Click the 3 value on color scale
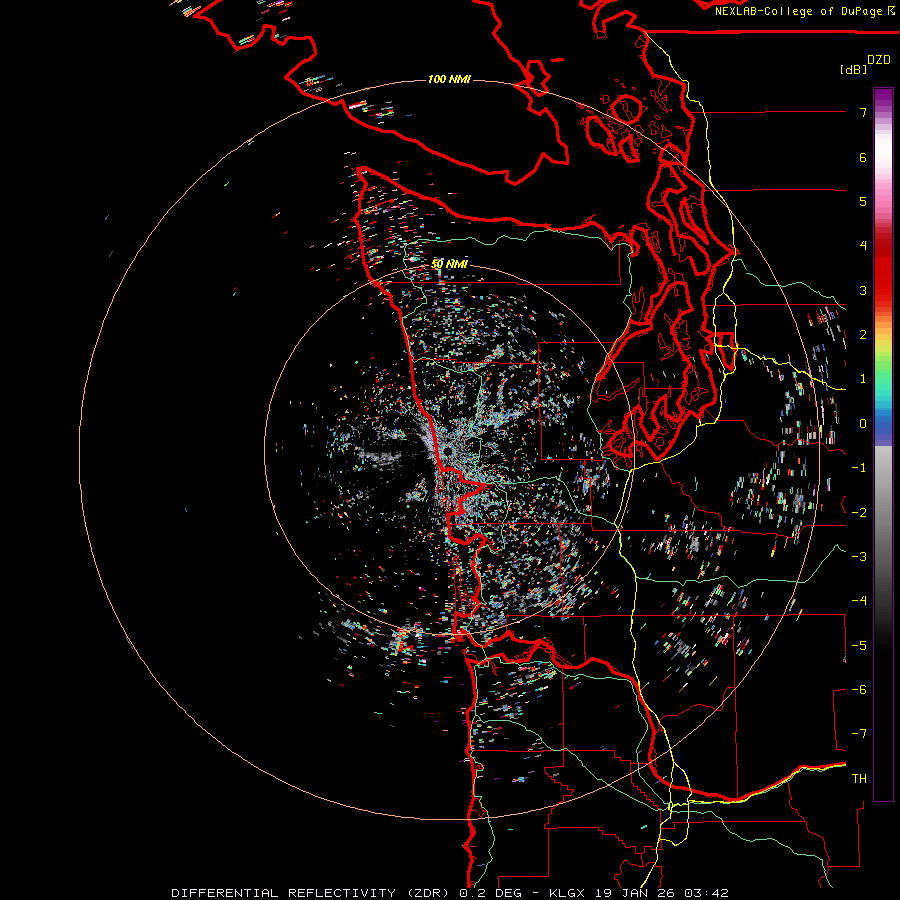Viewport: 900px width, 900px height. tap(863, 290)
